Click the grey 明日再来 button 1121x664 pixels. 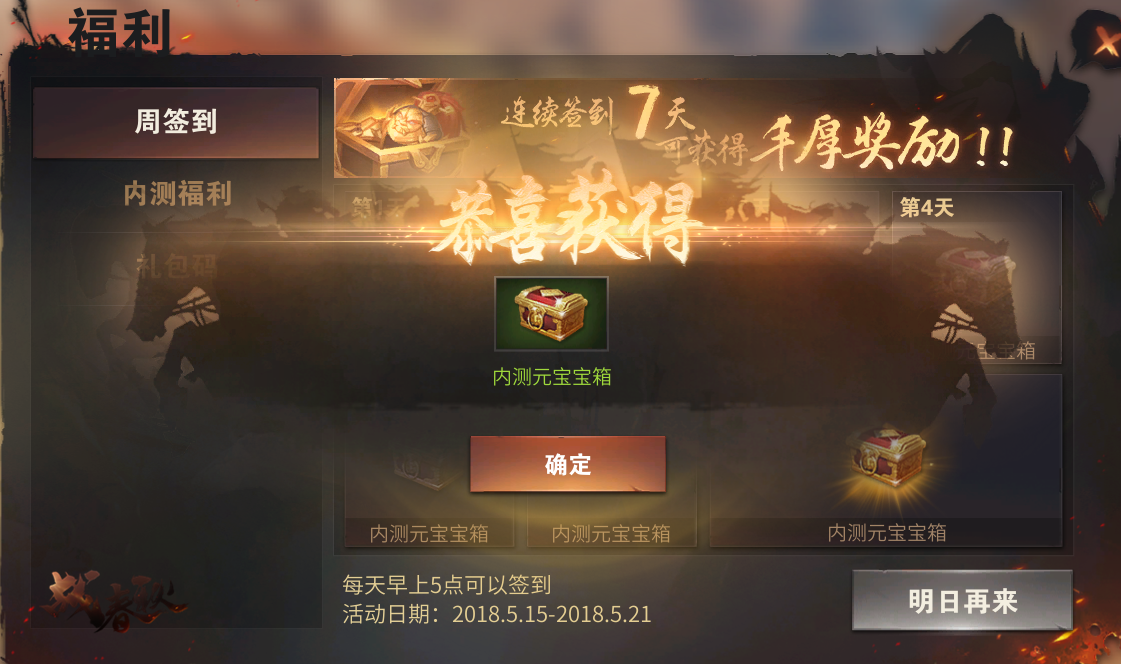[962, 600]
